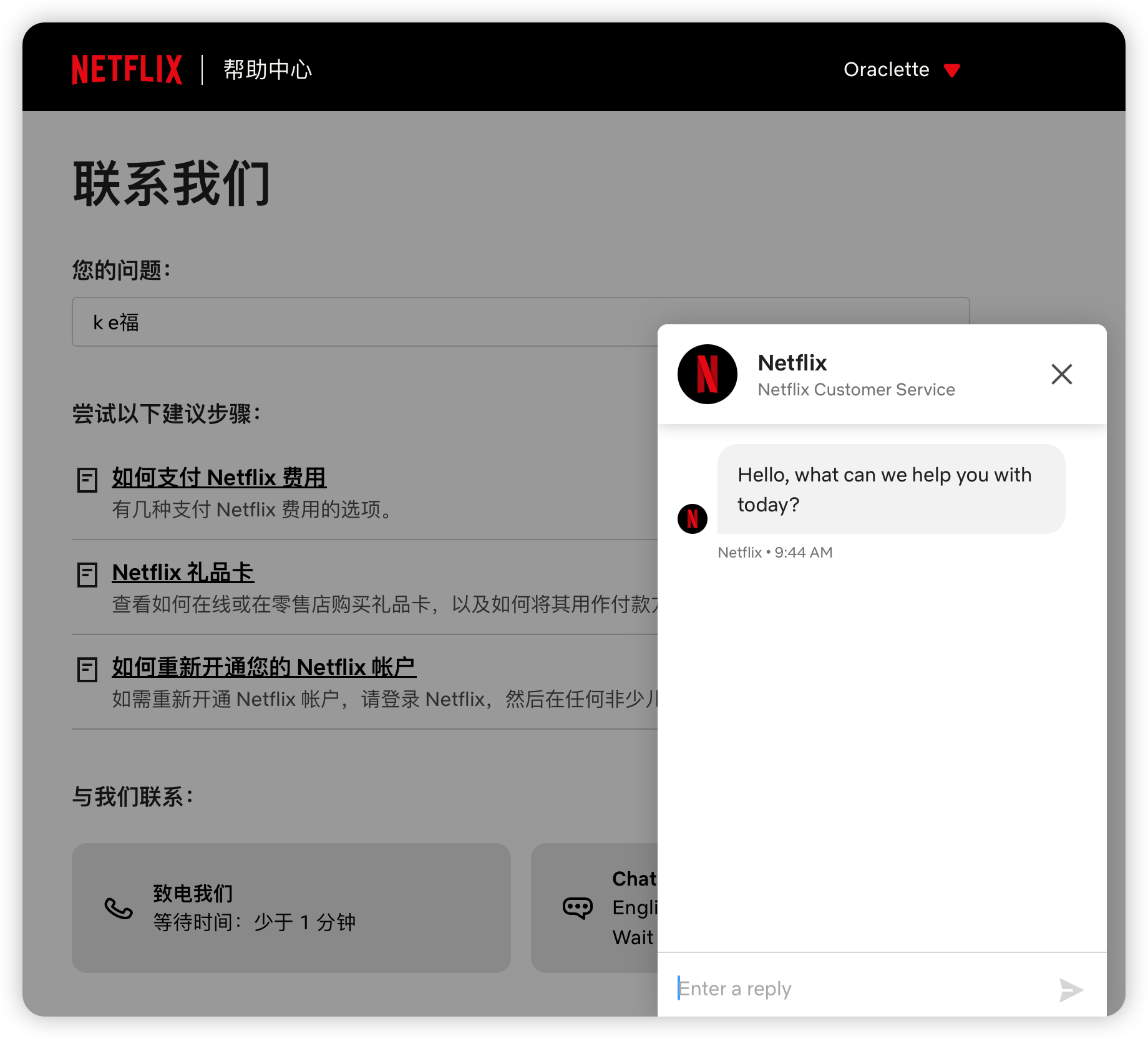This screenshot has height=1039, width=1148.
Task: Click the 尝试以下建议步骤 heading
Action: pyautogui.click(x=167, y=413)
